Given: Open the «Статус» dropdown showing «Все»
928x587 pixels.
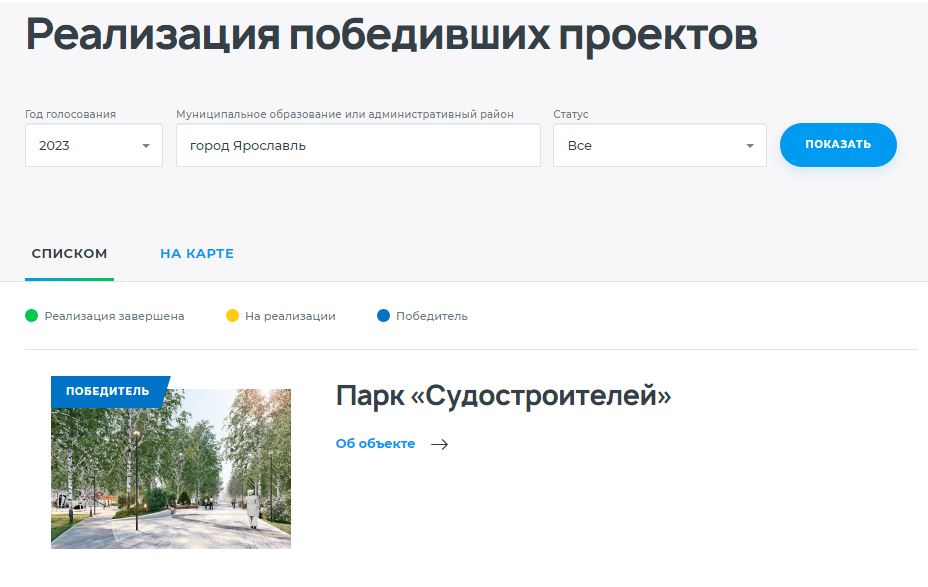Looking at the screenshot, I should click(659, 145).
